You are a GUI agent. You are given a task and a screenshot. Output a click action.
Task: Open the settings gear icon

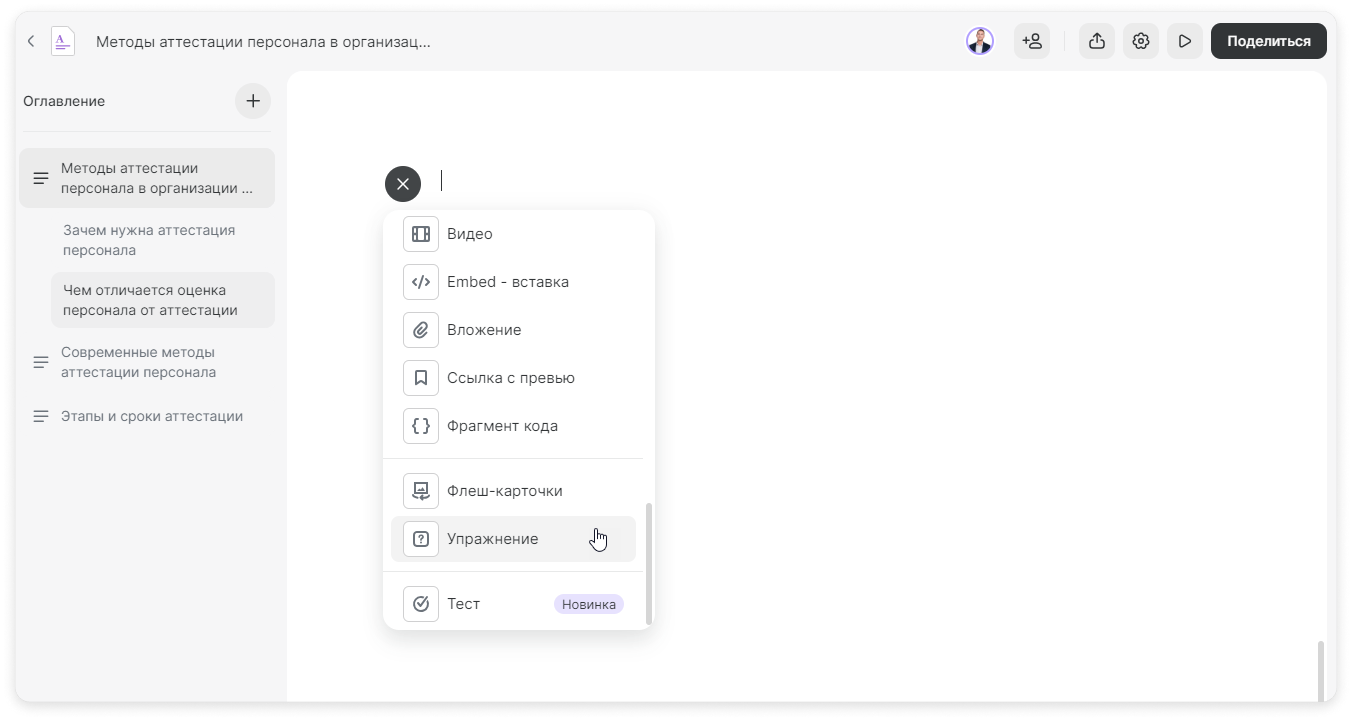pyautogui.click(x=1141, y=41)
